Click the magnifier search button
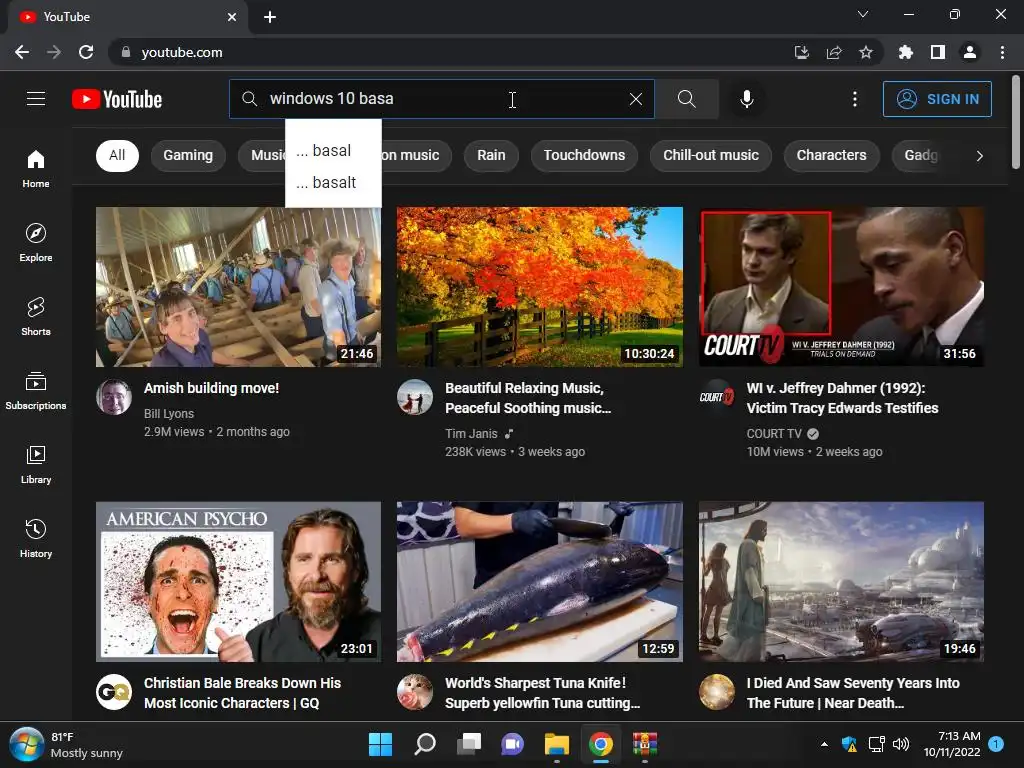Viewport: 1024px width, 768px height. click(686, 99)
